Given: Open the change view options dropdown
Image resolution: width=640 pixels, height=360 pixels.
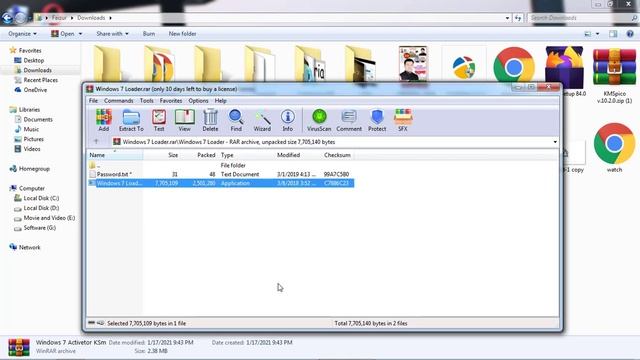Looking at the screenshot, I should 598,34.
